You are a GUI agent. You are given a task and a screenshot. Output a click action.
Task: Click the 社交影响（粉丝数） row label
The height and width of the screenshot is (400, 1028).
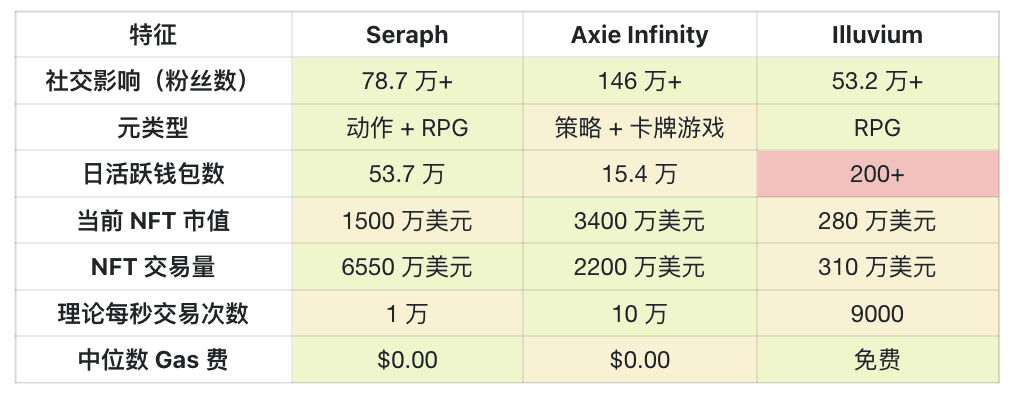[x=153, y=81]
